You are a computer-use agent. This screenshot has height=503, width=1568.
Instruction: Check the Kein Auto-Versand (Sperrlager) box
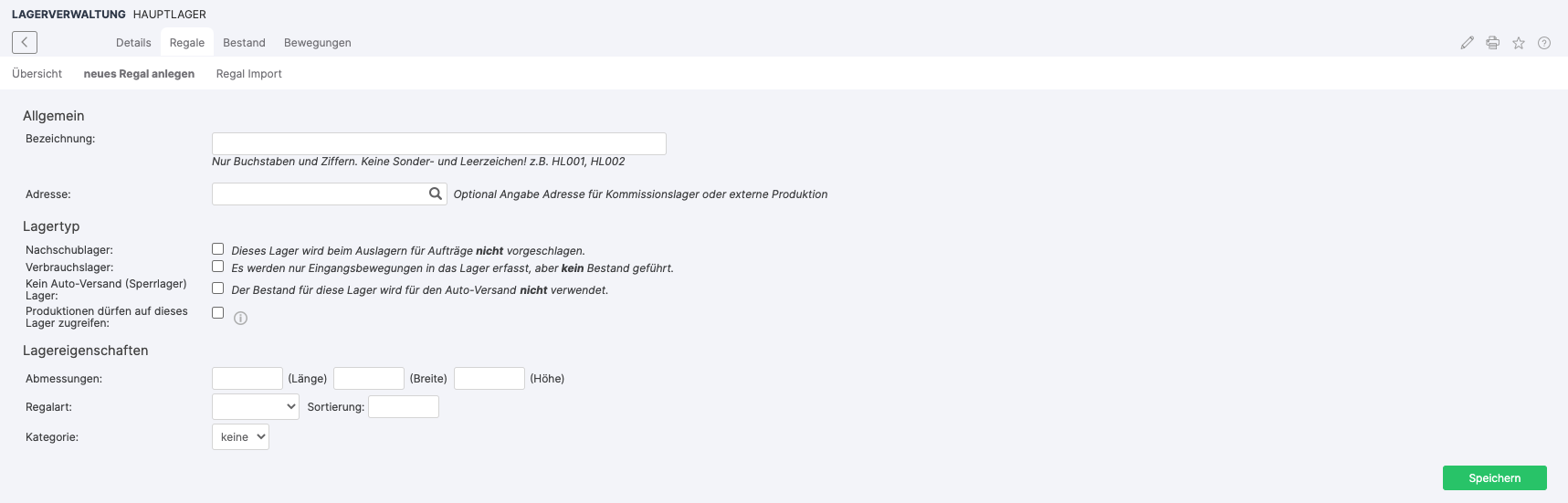click(x=217, y=288)
